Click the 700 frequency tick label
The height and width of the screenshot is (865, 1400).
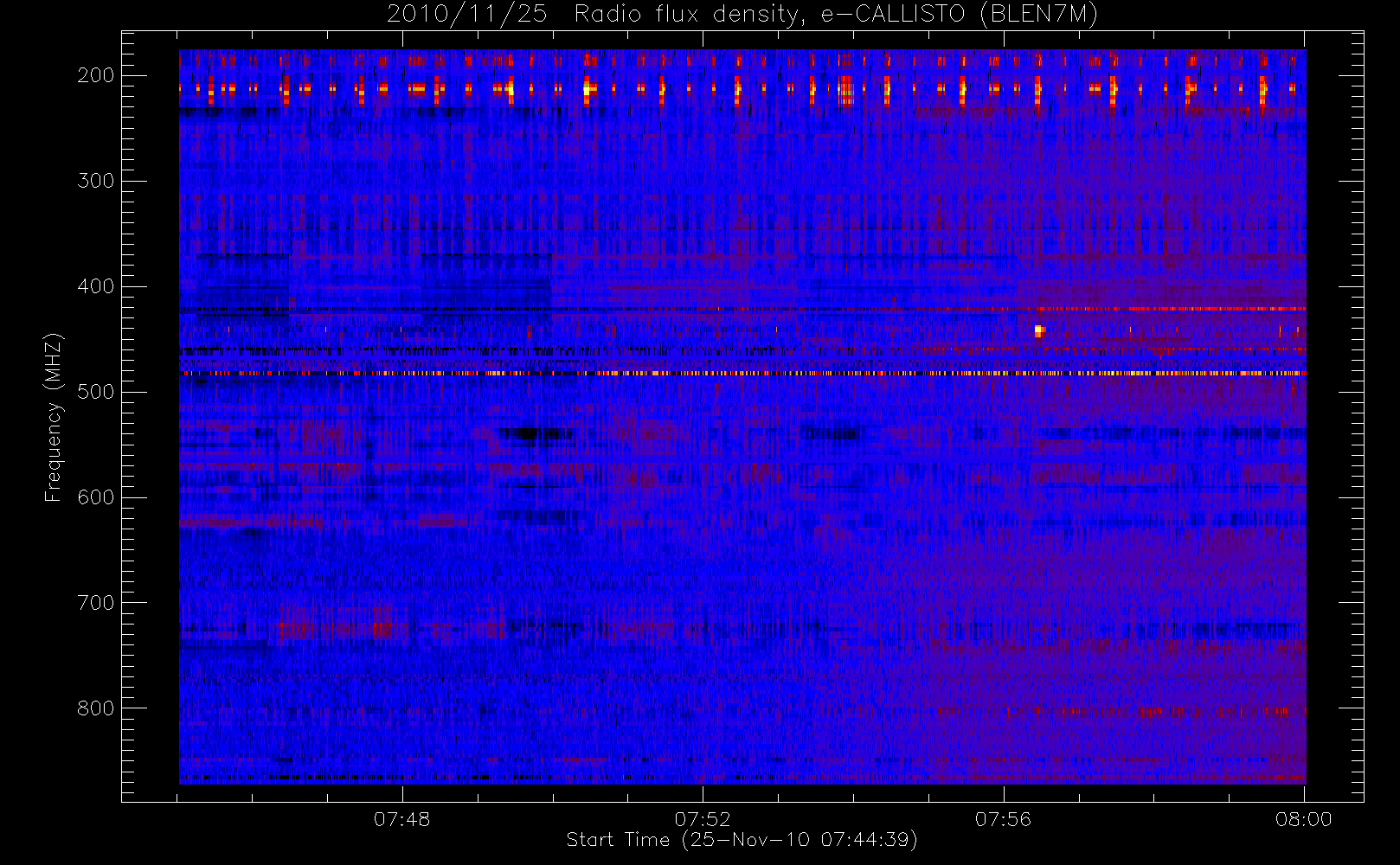[x=96, y=603]
